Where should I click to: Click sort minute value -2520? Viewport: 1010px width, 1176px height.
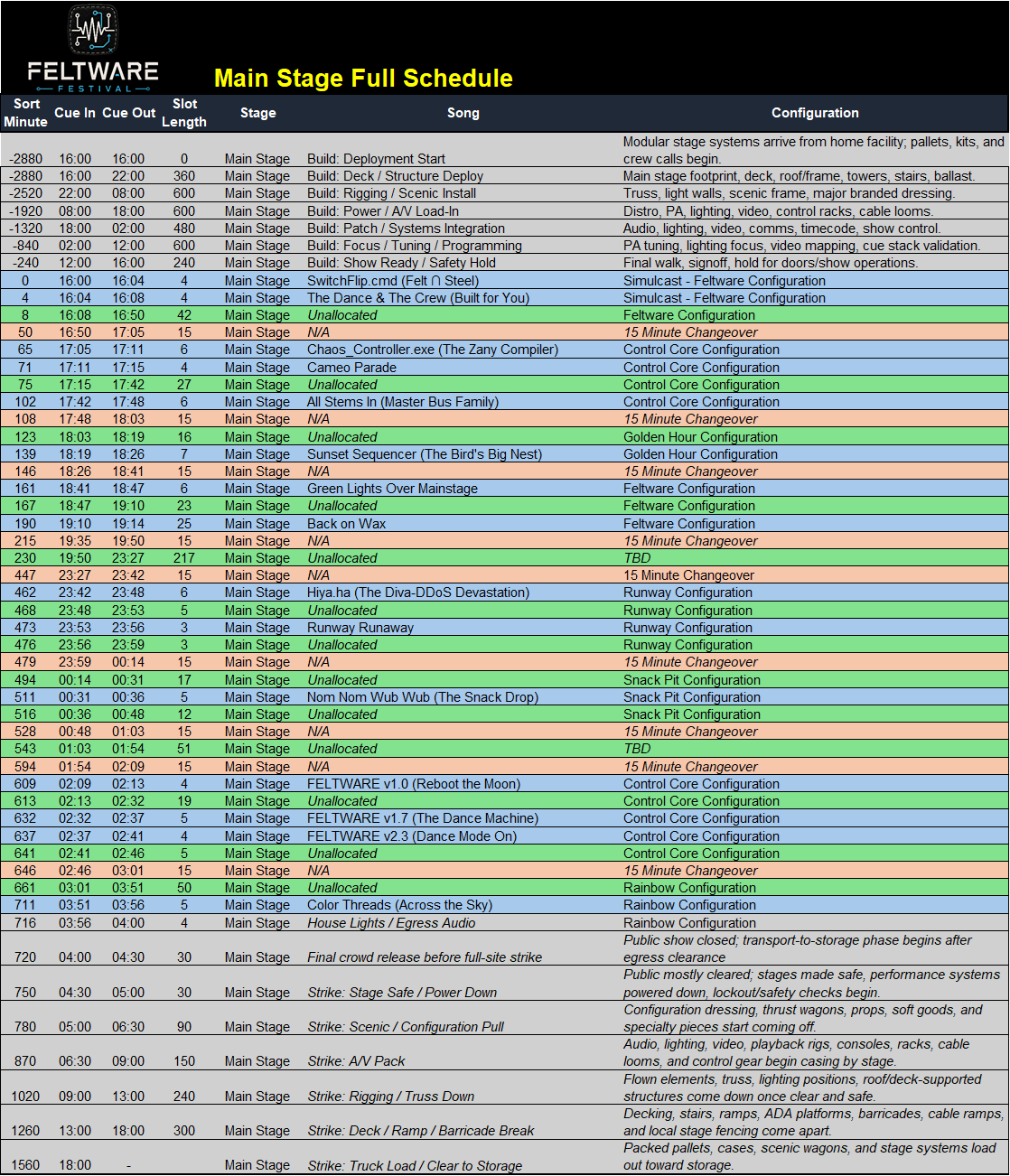[x=25, y=193]
